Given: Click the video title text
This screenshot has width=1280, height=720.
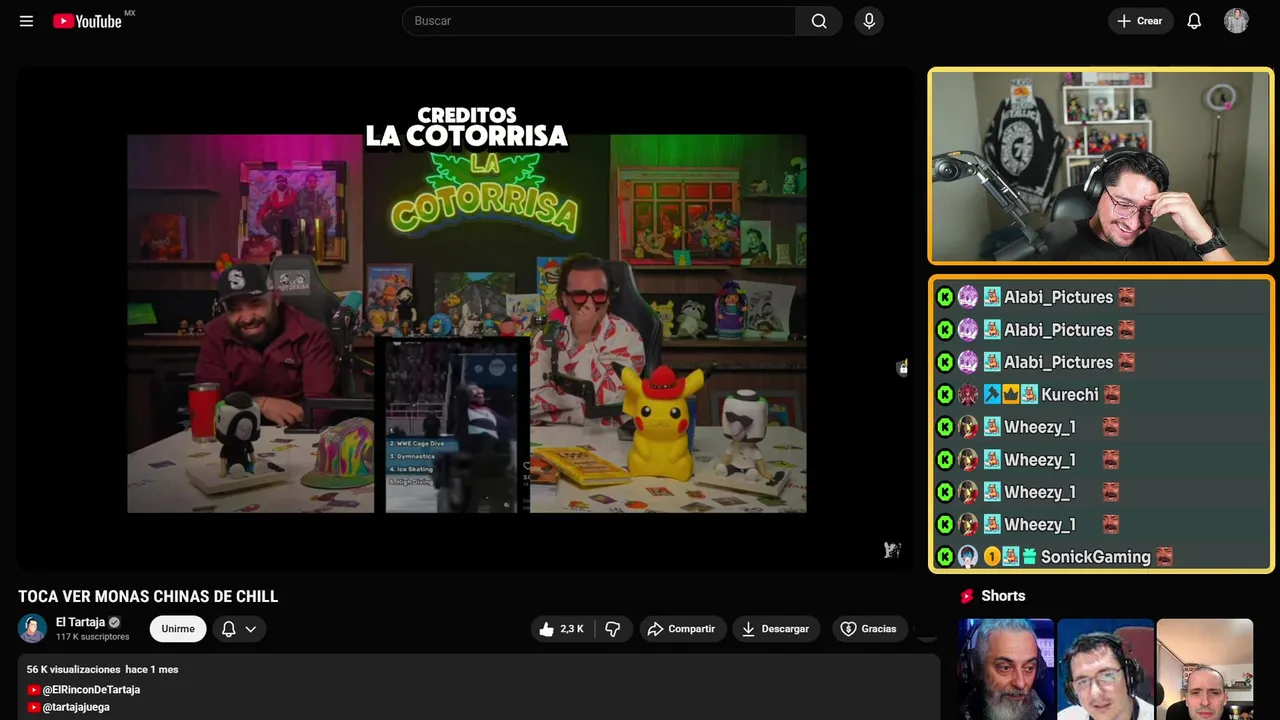Looking at the screenshot, I should [148, 597].
